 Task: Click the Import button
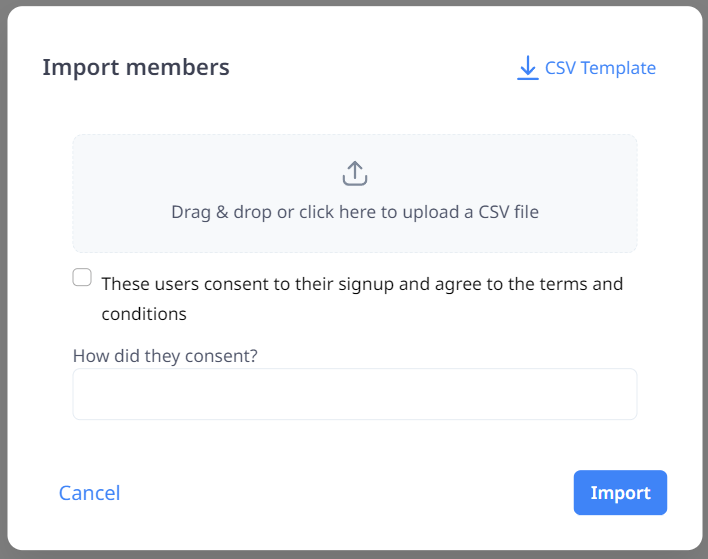click(620, 493)
